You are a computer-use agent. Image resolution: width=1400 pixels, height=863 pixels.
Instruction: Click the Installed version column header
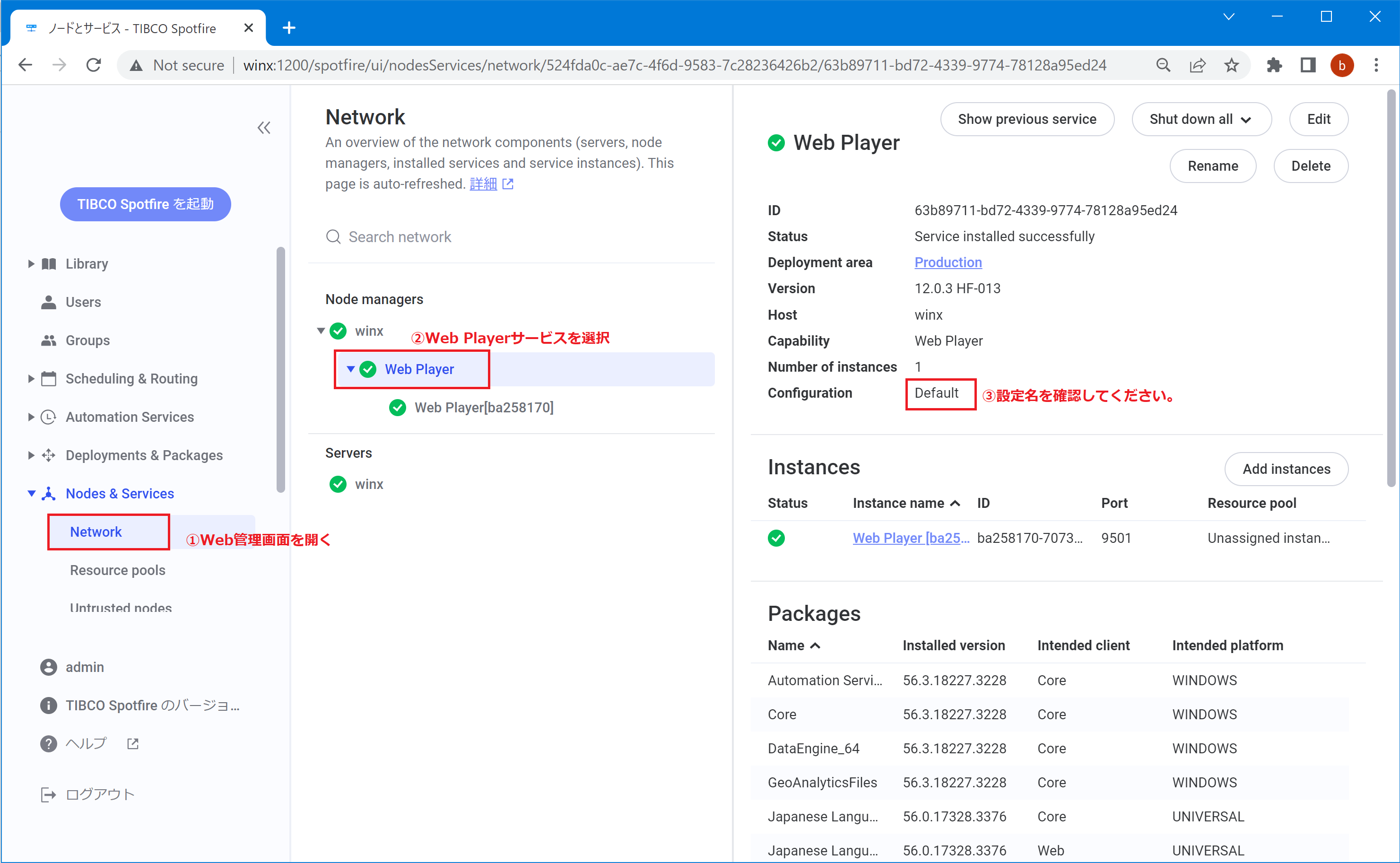954,645
